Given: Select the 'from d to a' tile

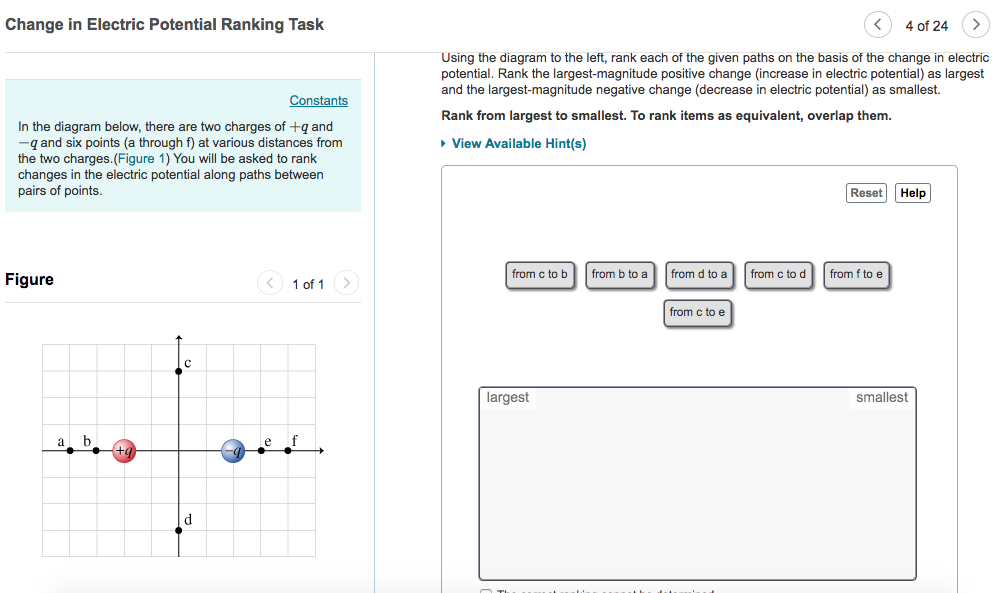Looking at the screenshot, I should [x=699, y=275].
